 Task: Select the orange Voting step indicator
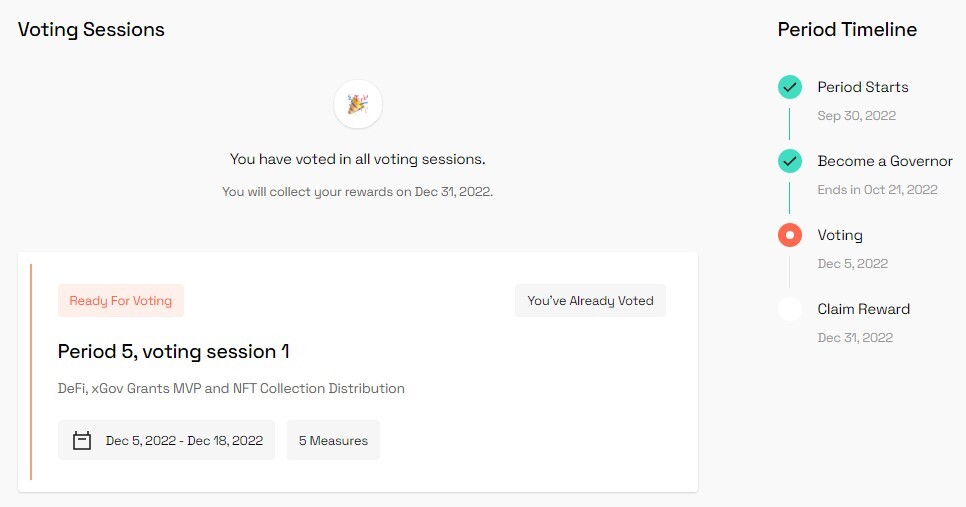click(x=790, y=235)
